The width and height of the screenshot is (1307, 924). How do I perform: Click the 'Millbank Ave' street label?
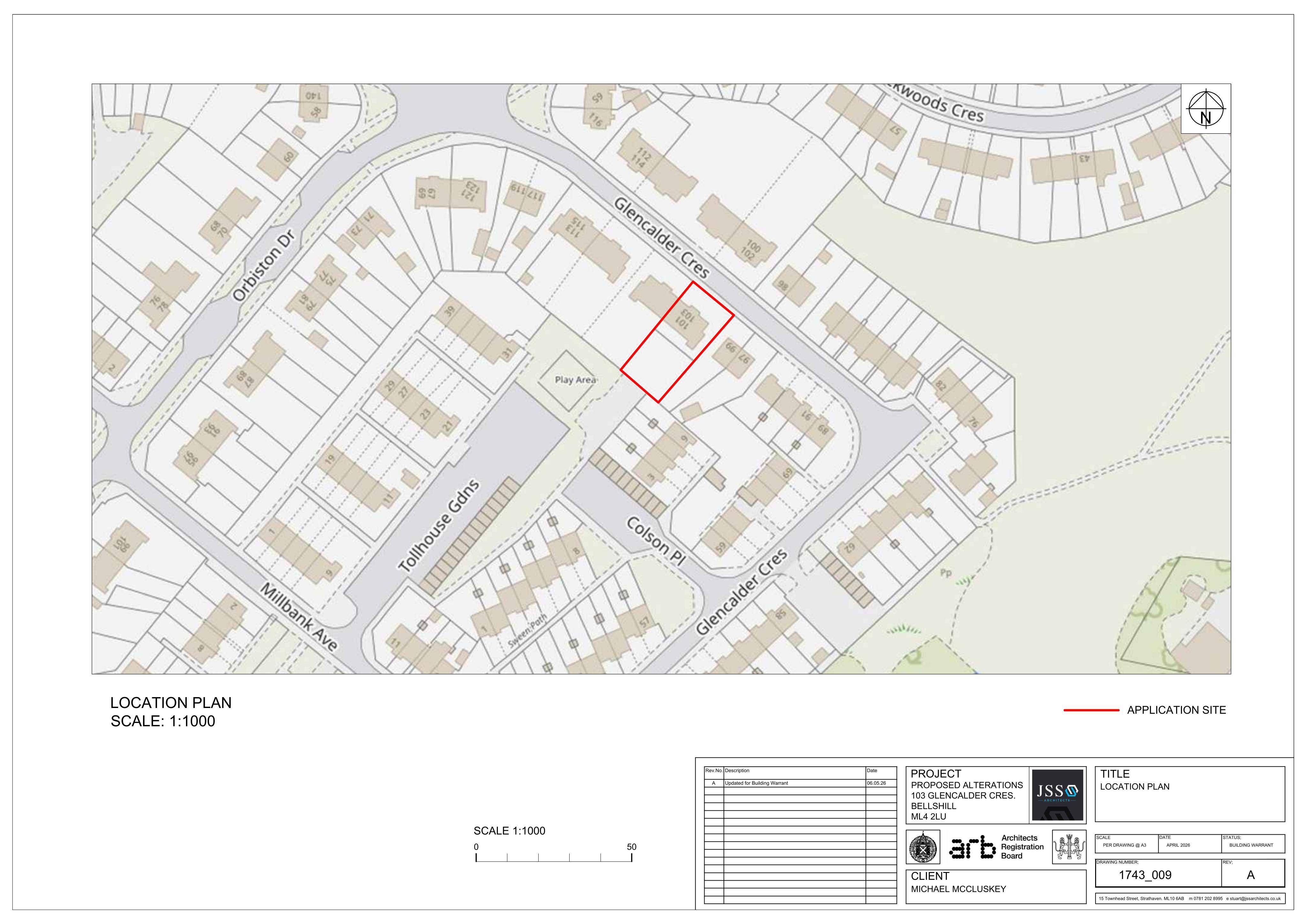(x=299, y=616)
